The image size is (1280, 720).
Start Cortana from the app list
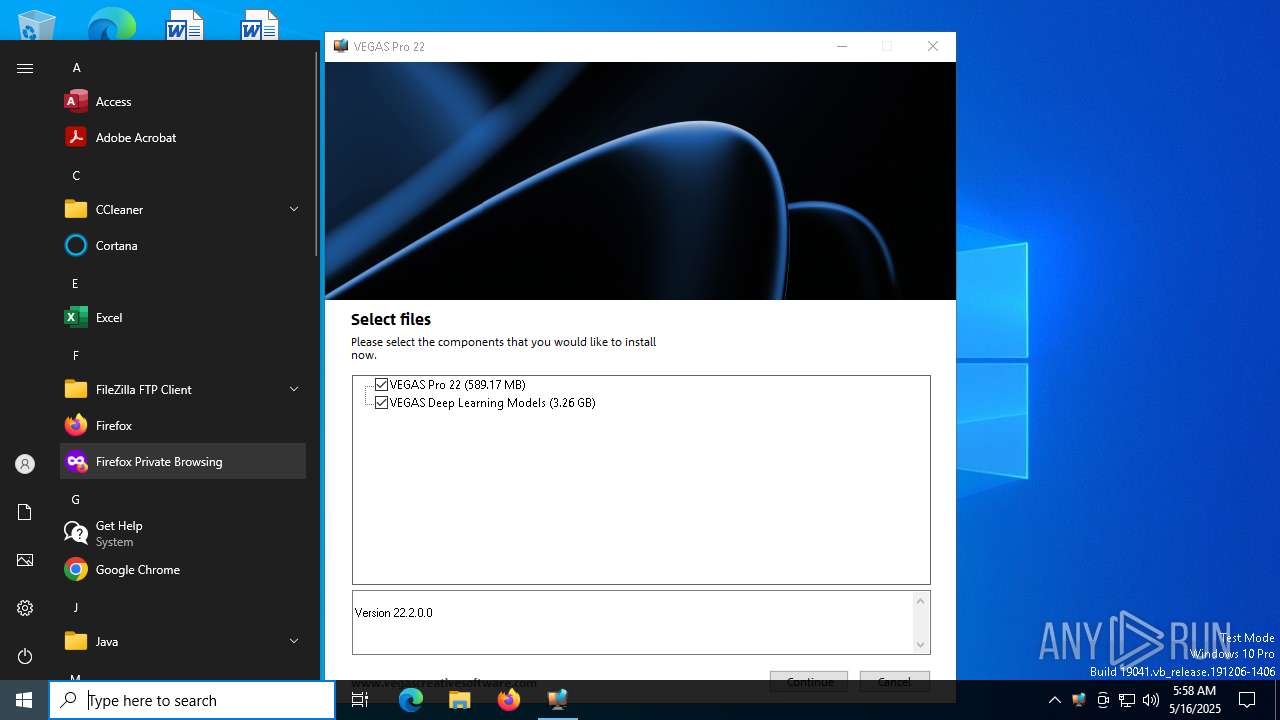183,246
